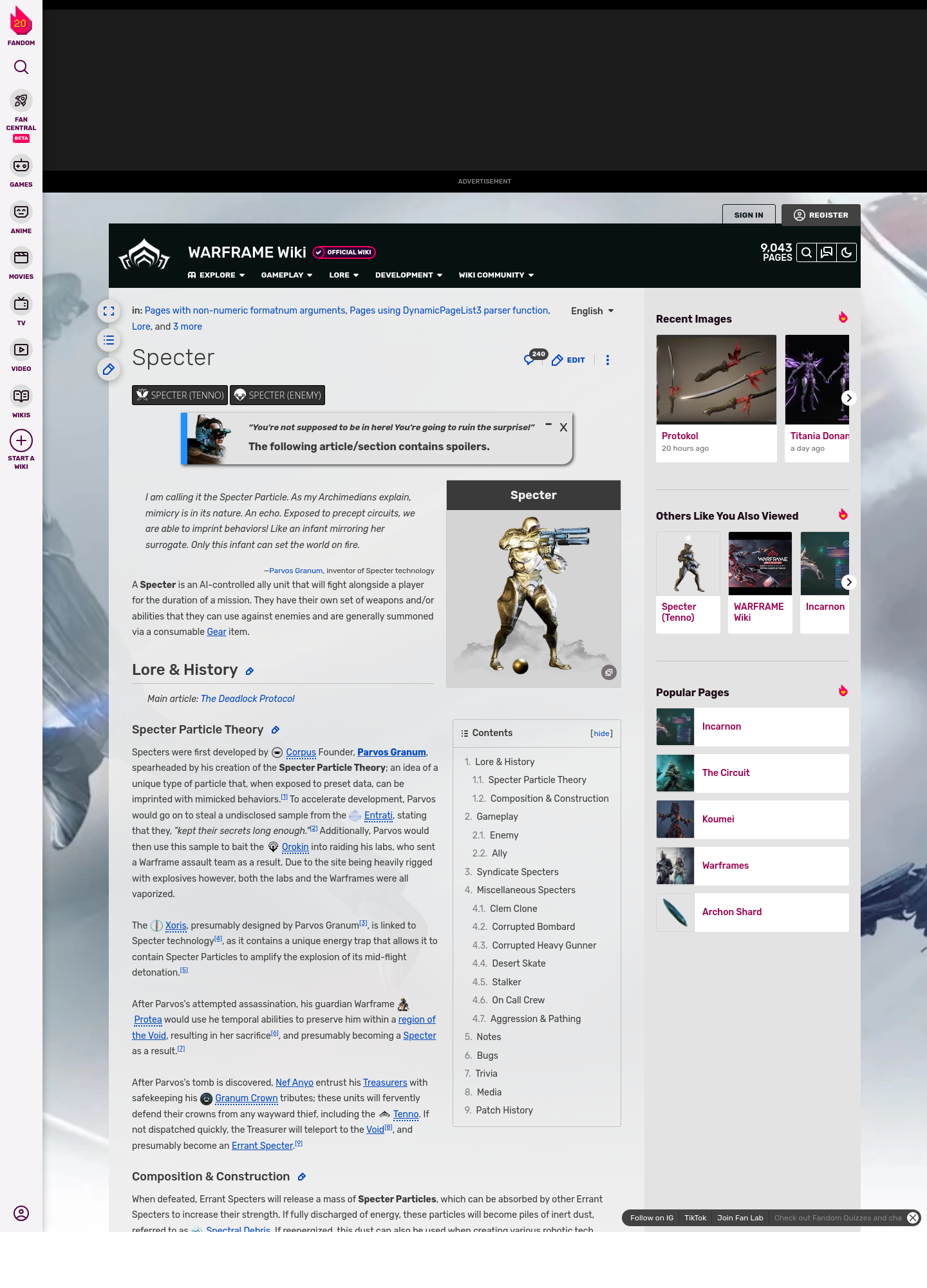The width and height of the screenshot is (927, 1288).
Task: Open the TV sidebar icon
Action: tap(21, 303)
